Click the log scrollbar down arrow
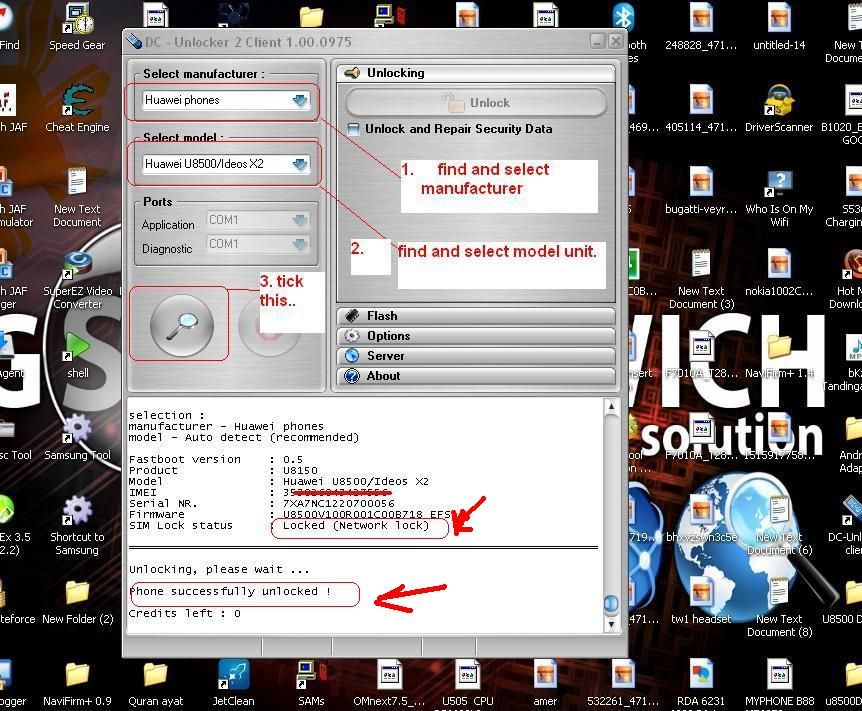The width and height of the screenshot is (862, 711). pyautogui.click(x=611, y=624)
